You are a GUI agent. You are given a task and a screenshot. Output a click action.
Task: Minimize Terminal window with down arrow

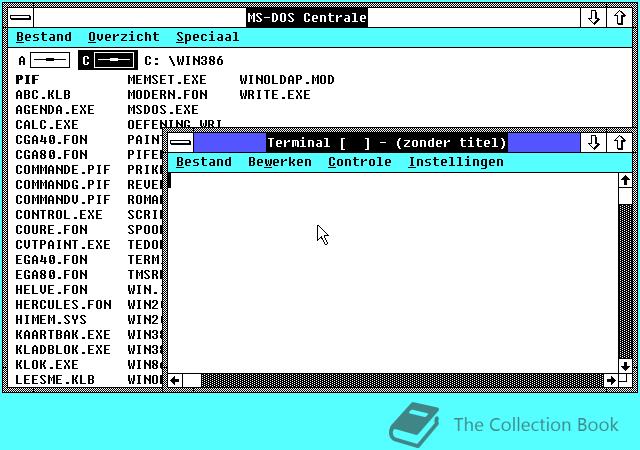pyautogui.click(x=593, y=143)
